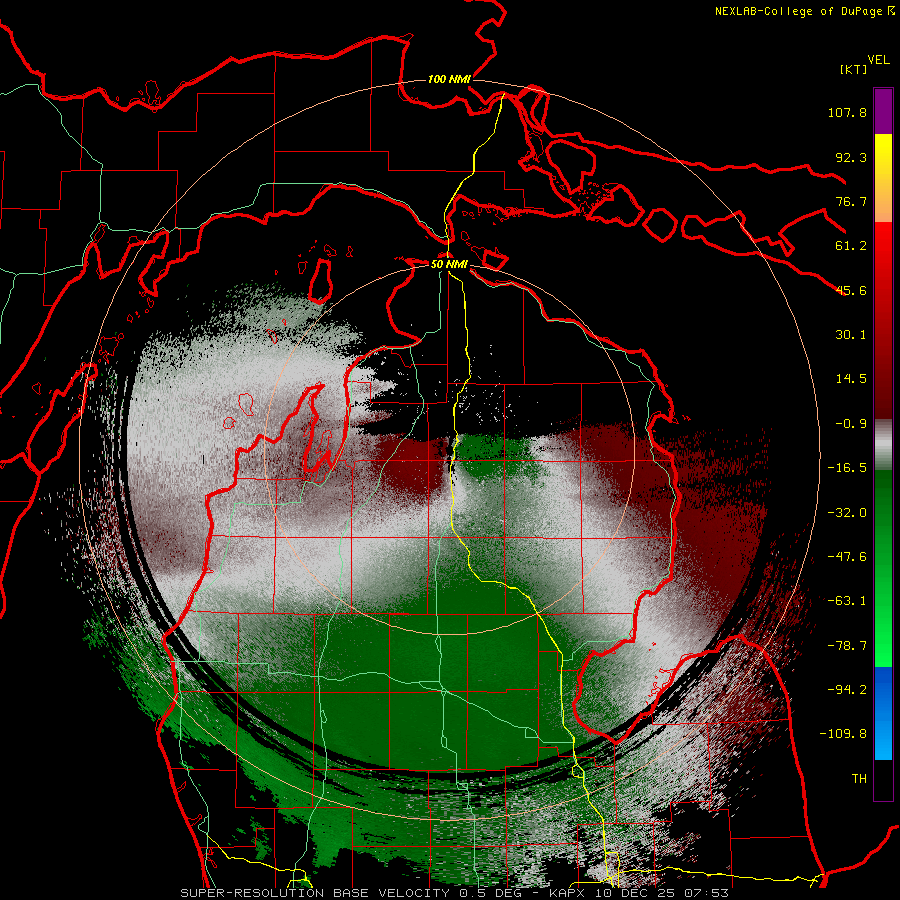Select the -32.0 velocity scale value
This screenshot has height=900, width=900.
pos(847,513)
